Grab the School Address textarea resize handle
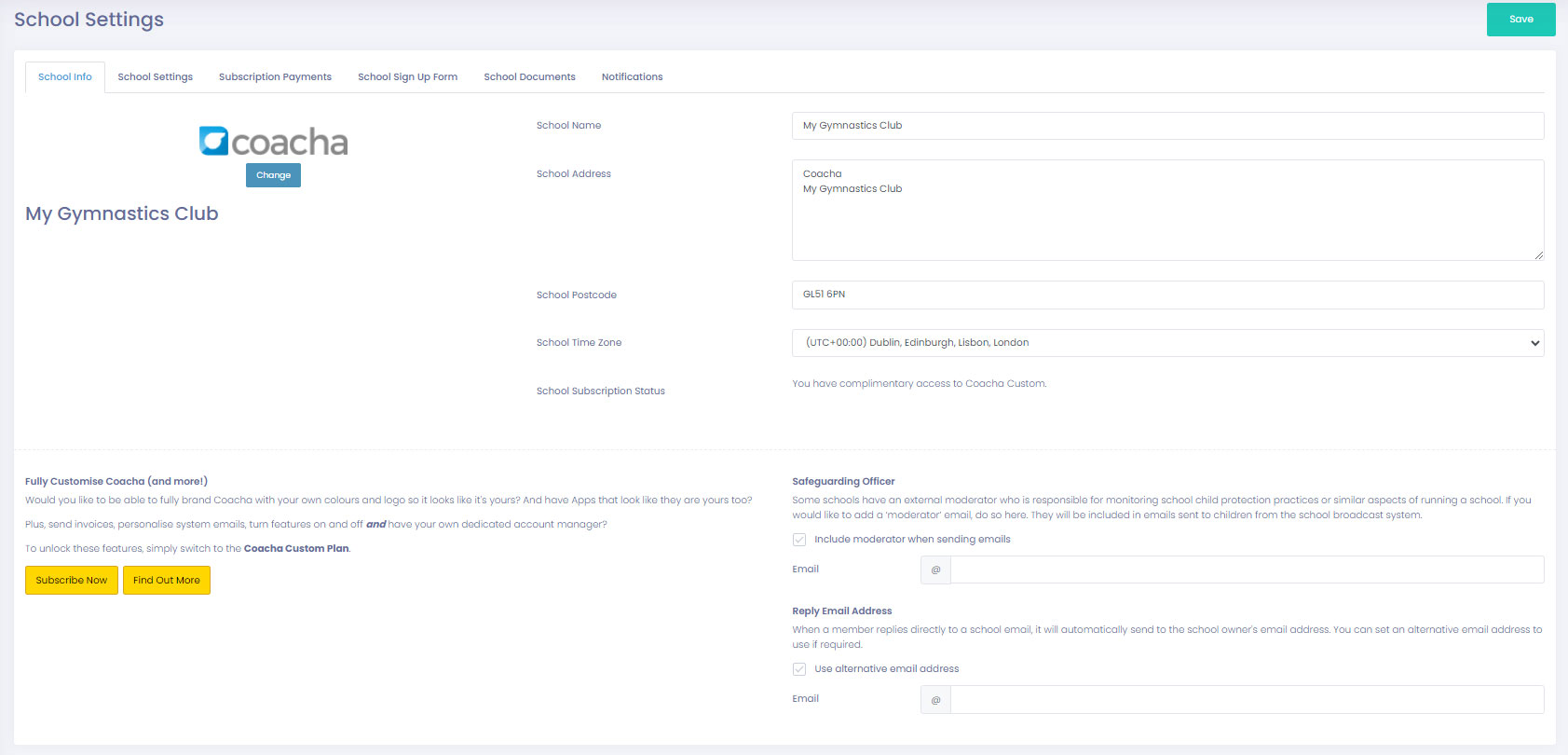1568x755 pixels. tap(1538, 254)
